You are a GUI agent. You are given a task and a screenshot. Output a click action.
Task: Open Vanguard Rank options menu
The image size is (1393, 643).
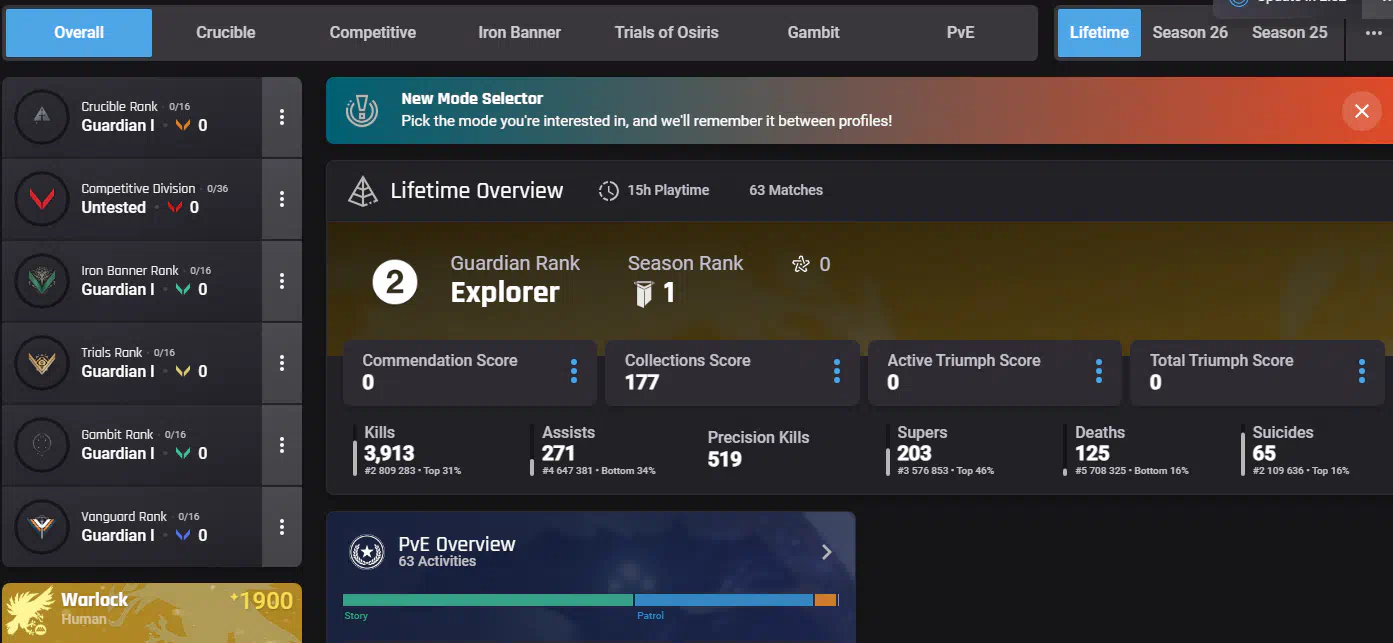[282, 527]
